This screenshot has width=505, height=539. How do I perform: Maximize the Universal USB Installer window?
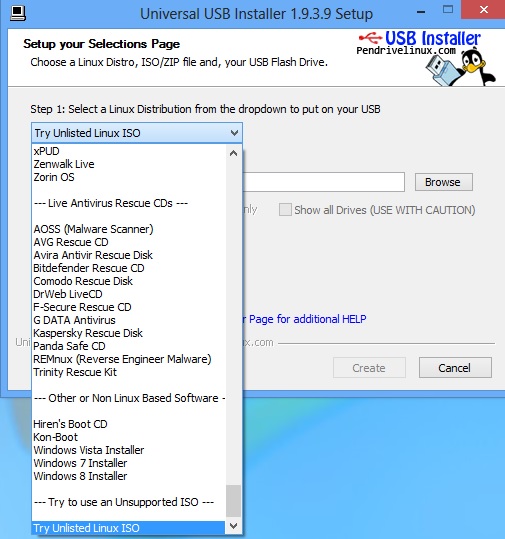point(448,10)
